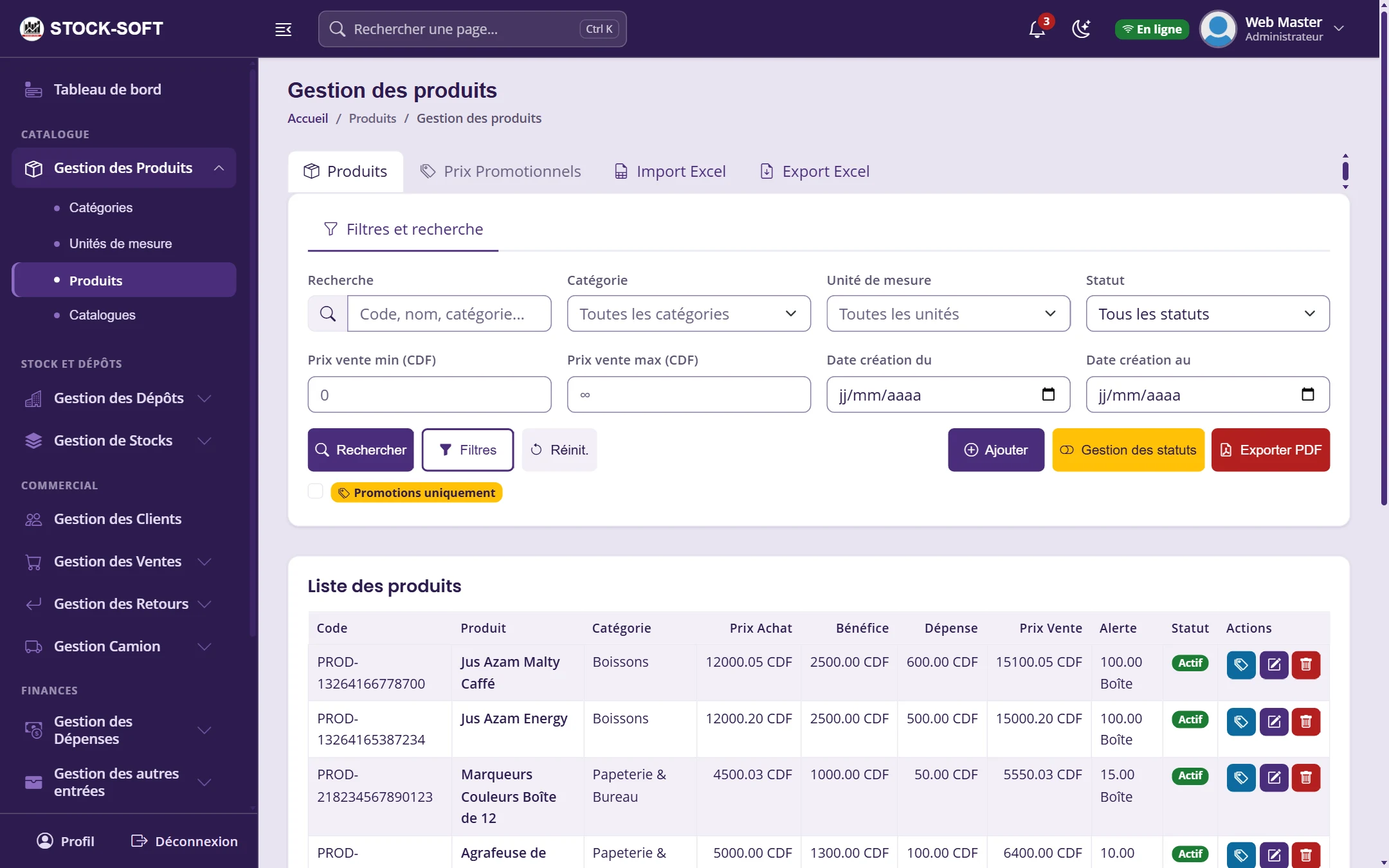Click promotion tag icon for Jus Azam Malty Caffé

[x=1241, y=665]
